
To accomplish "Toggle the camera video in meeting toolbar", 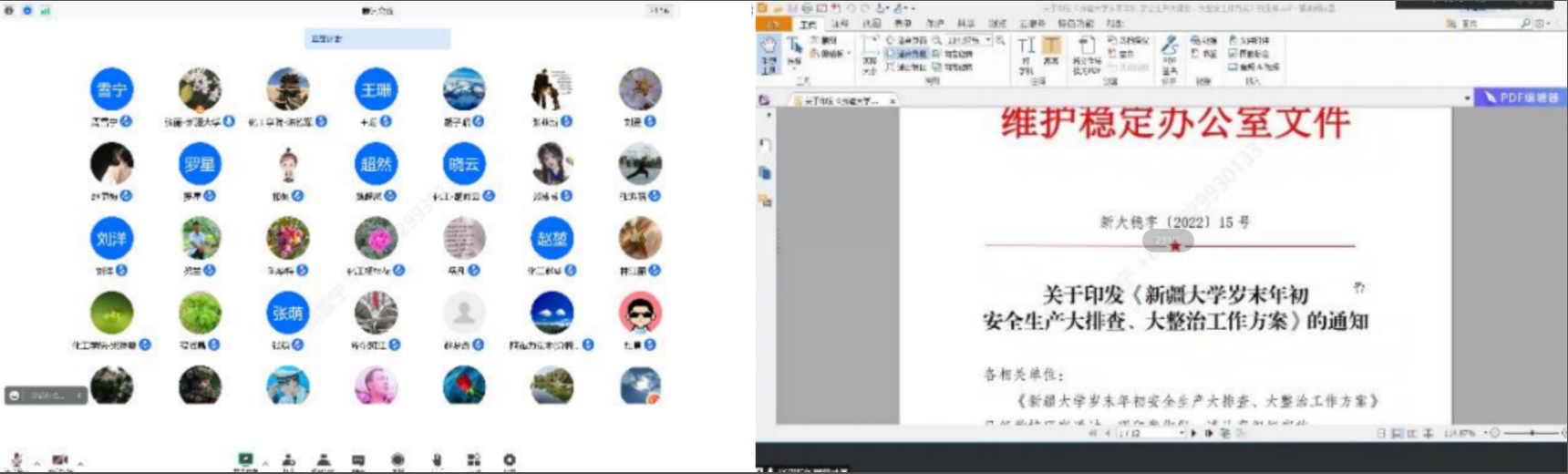I will [x=60, y=460].
